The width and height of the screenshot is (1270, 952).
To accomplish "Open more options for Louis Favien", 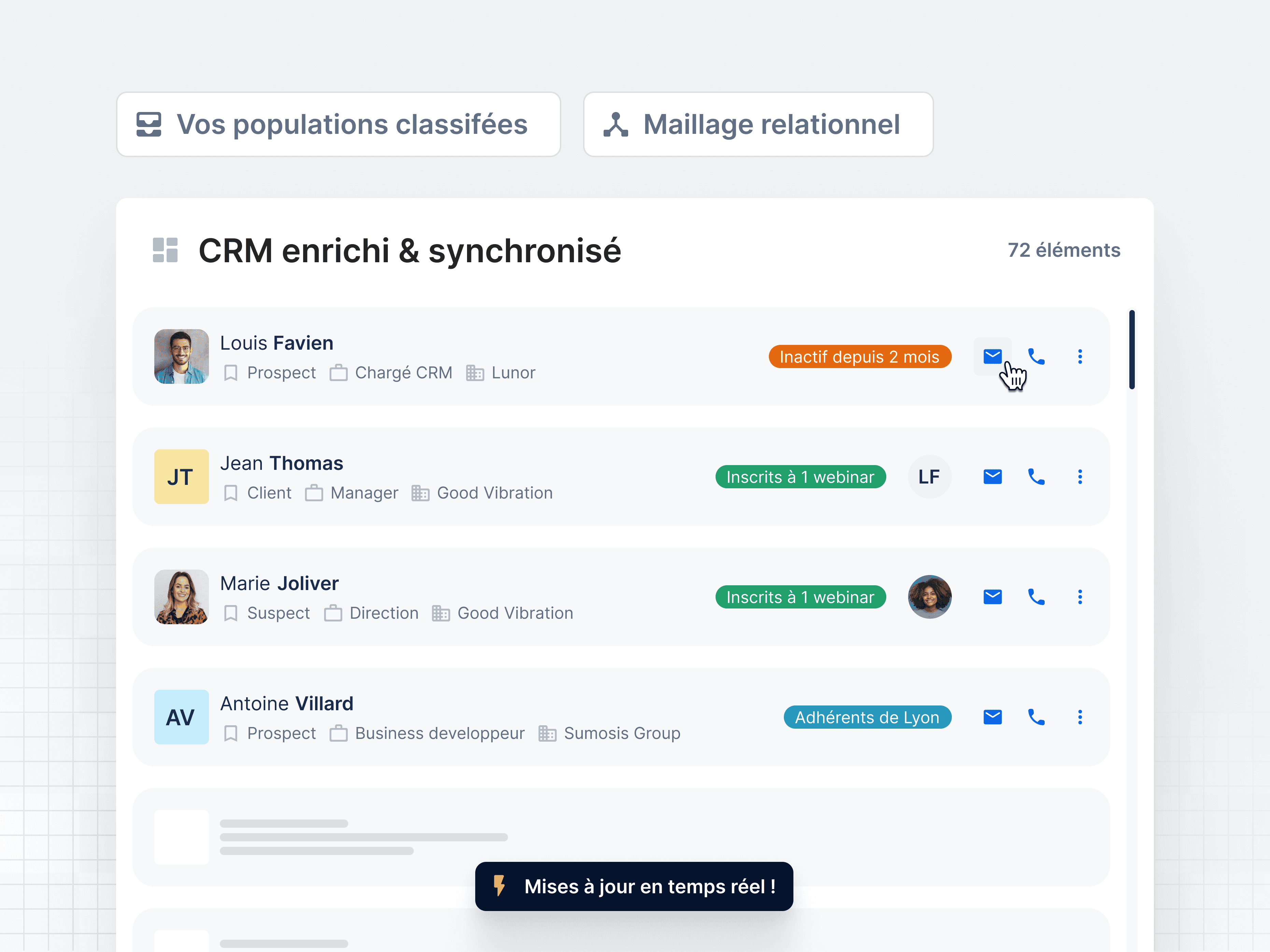I will point(1080,356).
